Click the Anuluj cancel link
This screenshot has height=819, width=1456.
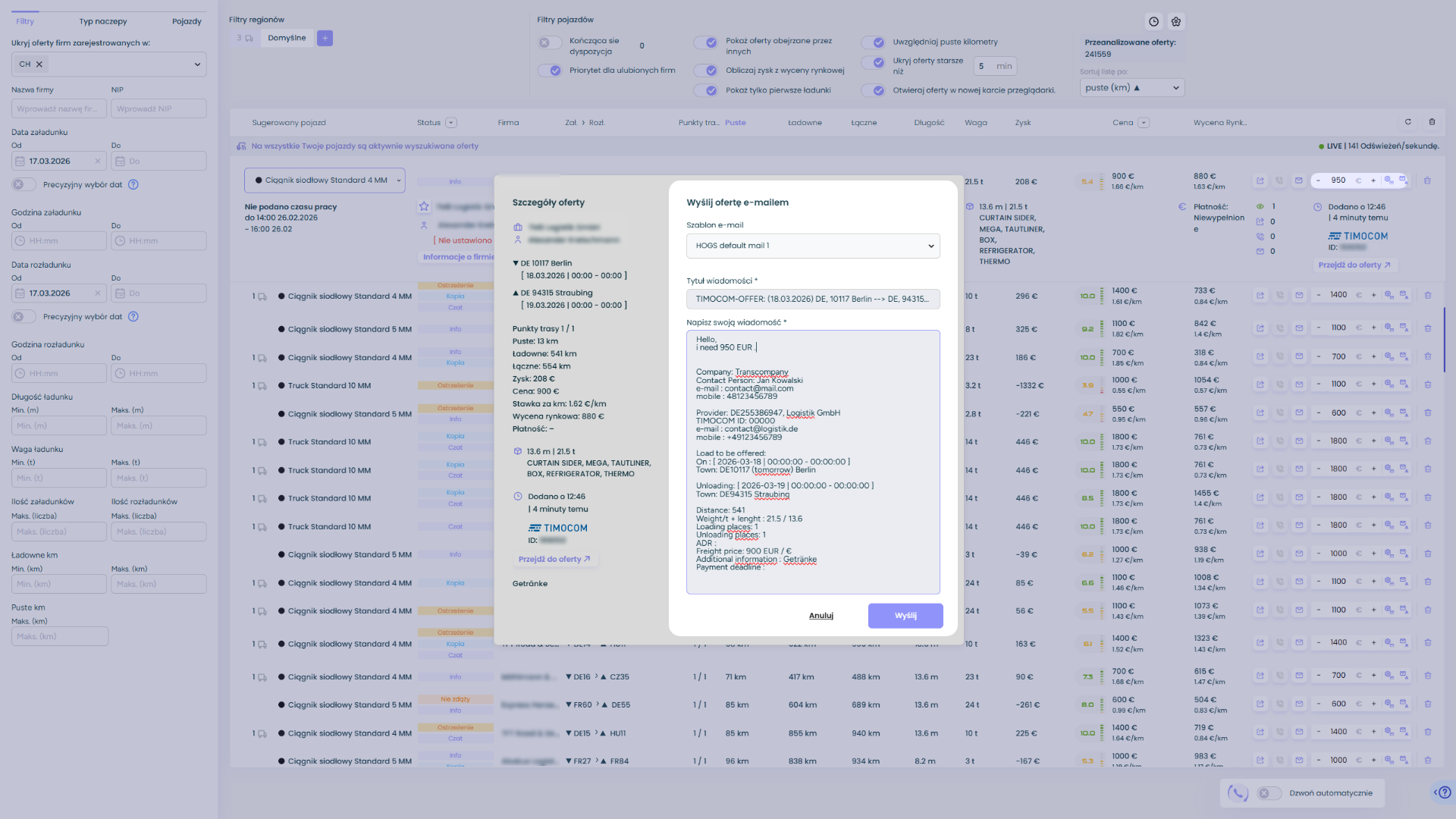click(821, 616)
